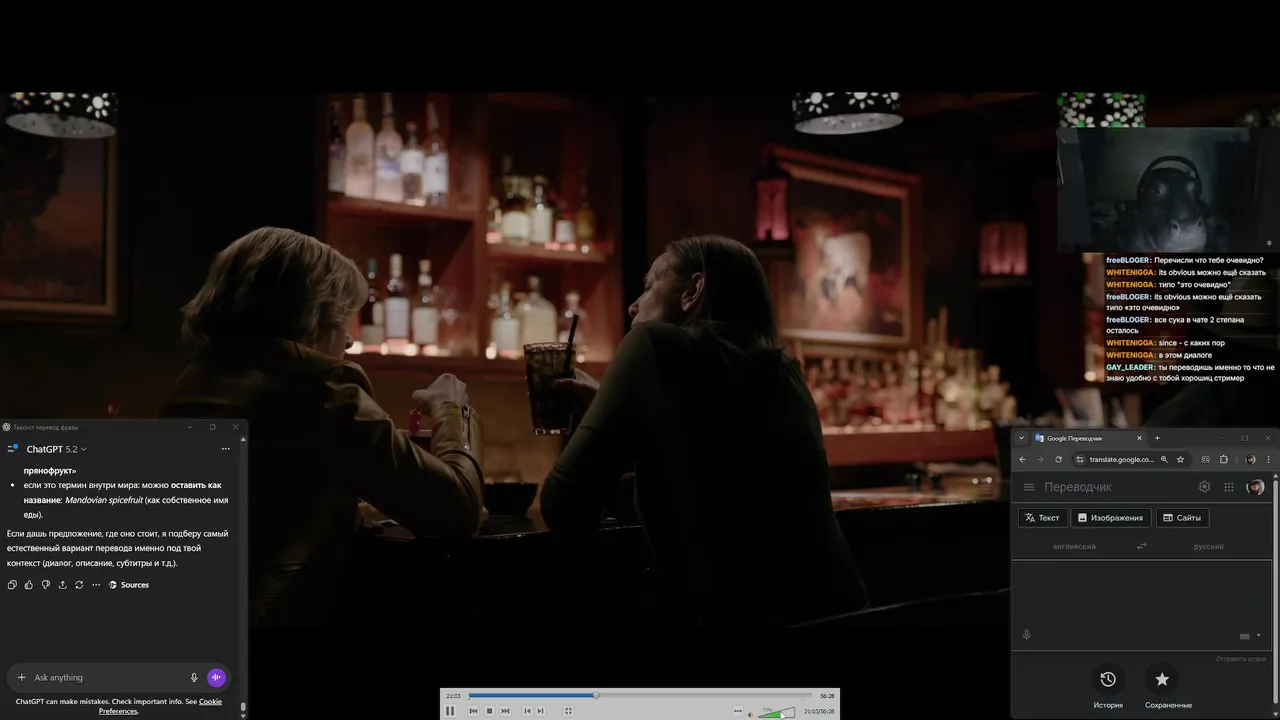The image size is (1280, 720).
Task: Open ChatGPT conversation options three-dot menu
Action: [225, 449]
